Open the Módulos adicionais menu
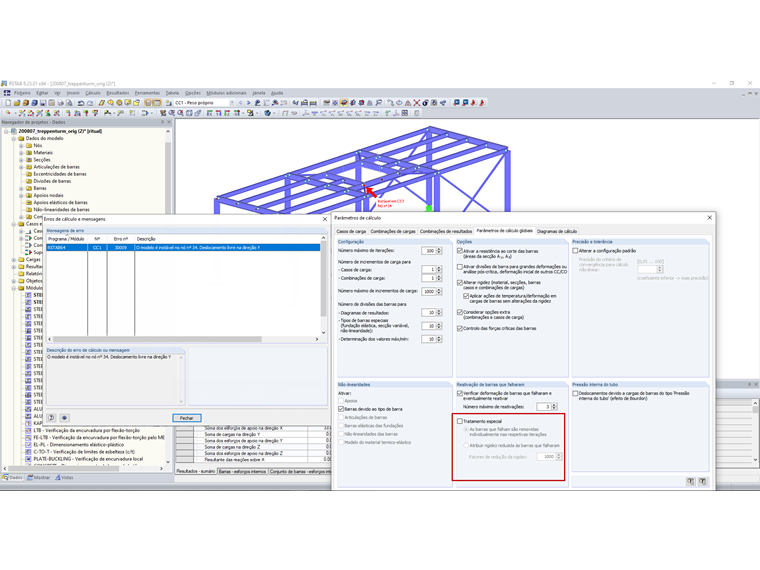760x570 pixels. pyautogui.click(x=226, y=93)
